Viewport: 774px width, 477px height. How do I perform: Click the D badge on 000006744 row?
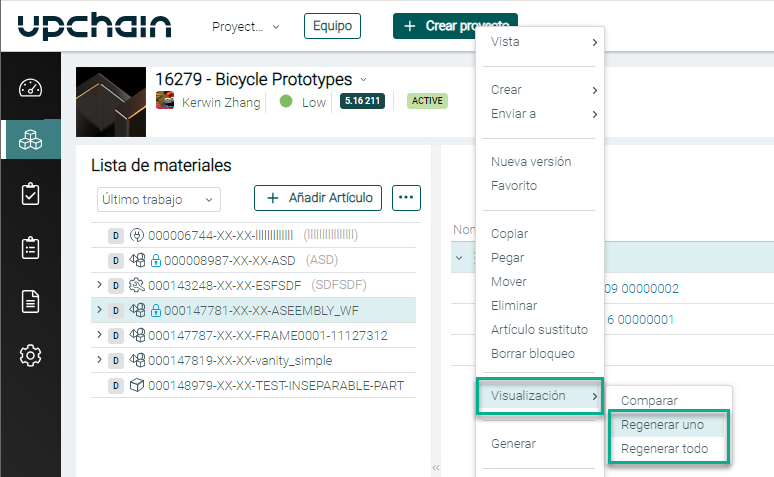click(x=116, y=236)
